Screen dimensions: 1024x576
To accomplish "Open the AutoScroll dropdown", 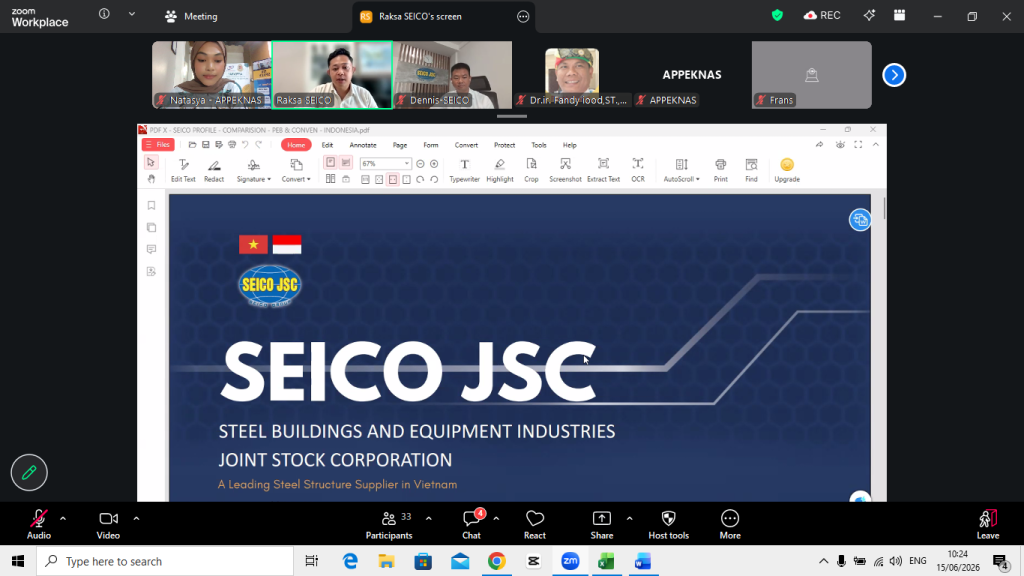I will (x=681, y=170).
